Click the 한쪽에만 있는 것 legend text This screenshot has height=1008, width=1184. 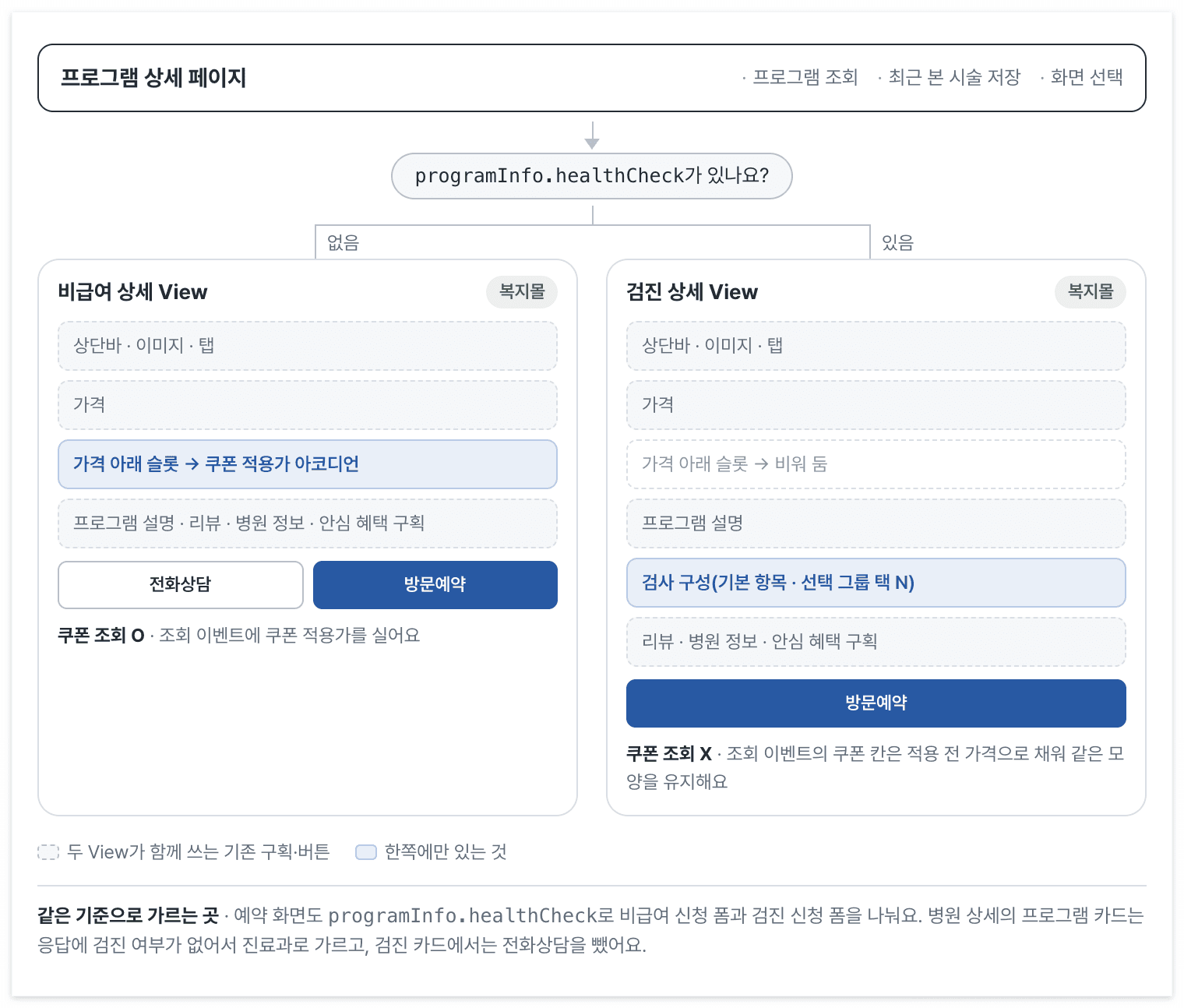pyautogui.click(x=446, y=852)
